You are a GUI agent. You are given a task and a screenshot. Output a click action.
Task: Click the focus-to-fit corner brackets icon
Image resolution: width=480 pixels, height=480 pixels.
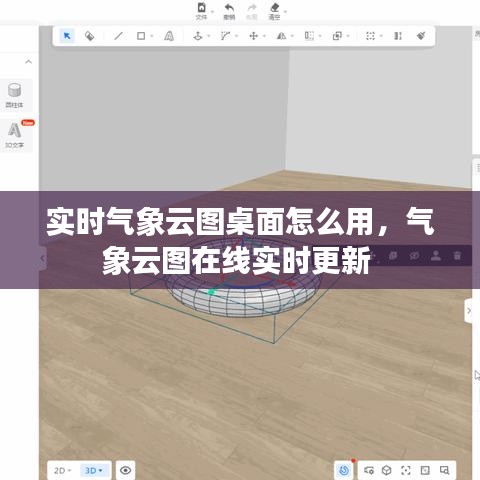pyautogui.click(x=406, y=470)
